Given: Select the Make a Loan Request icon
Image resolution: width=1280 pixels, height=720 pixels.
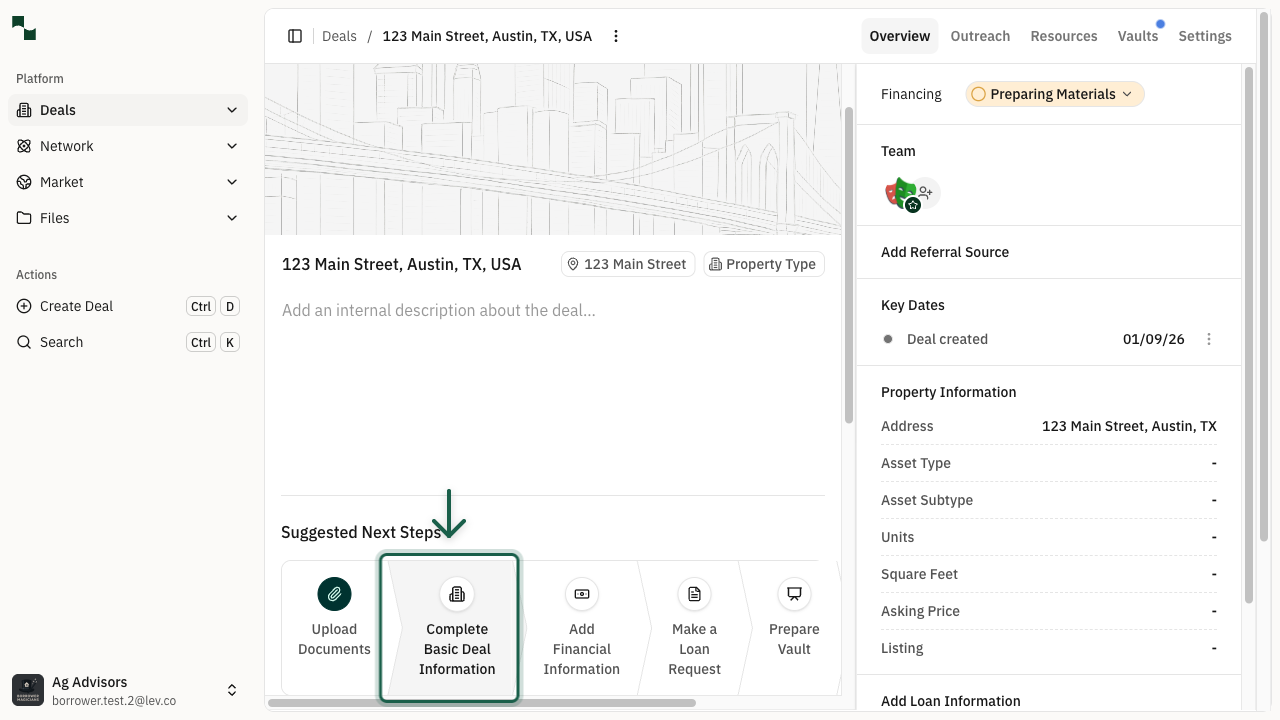Looking at the screenshot, I should pos(694,594).
